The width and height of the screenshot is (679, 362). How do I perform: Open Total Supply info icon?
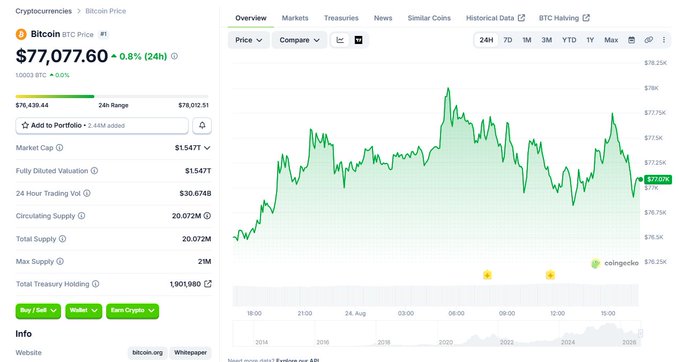62,239
